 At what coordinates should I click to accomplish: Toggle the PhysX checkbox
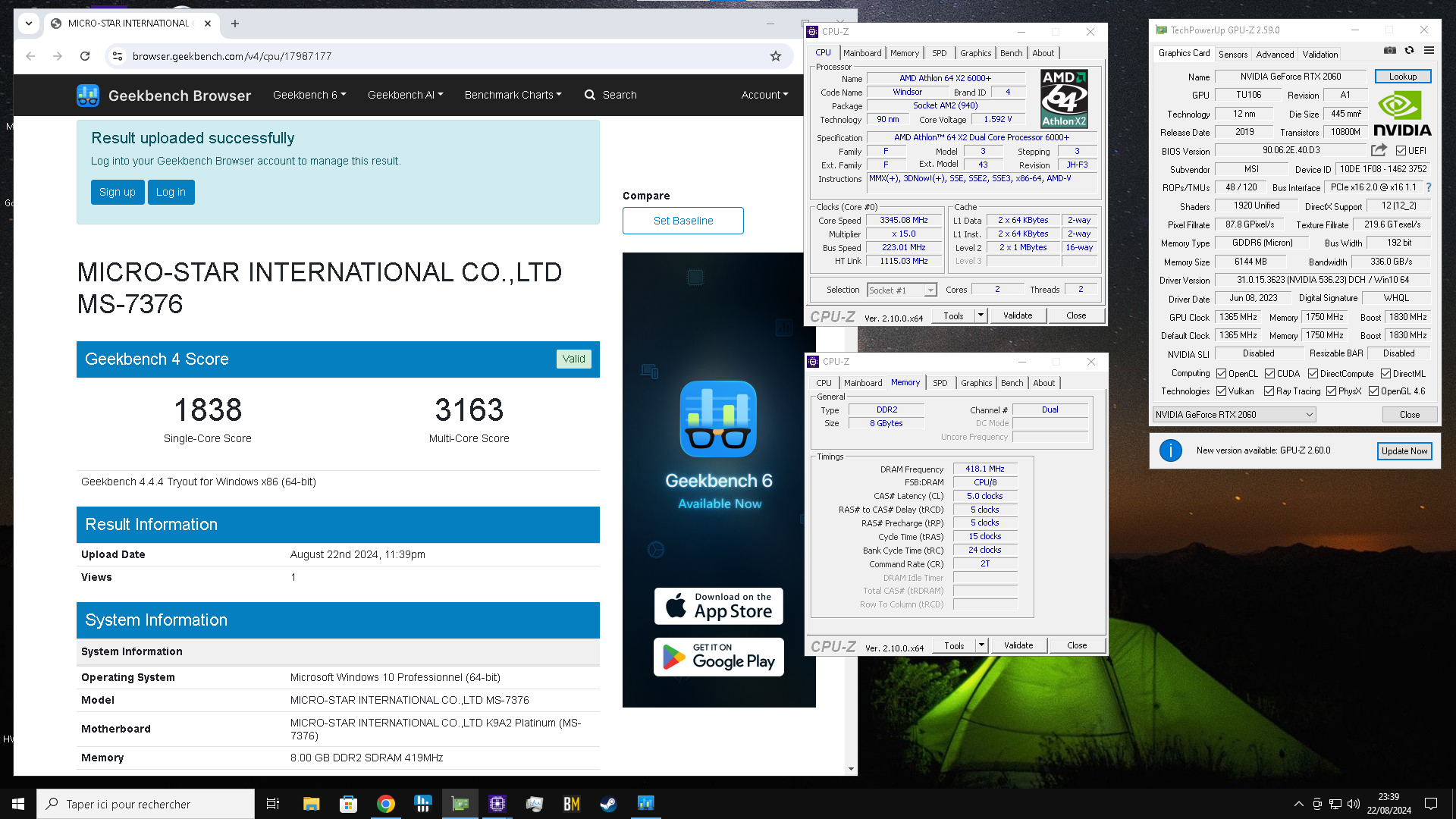coord(1331,391)
